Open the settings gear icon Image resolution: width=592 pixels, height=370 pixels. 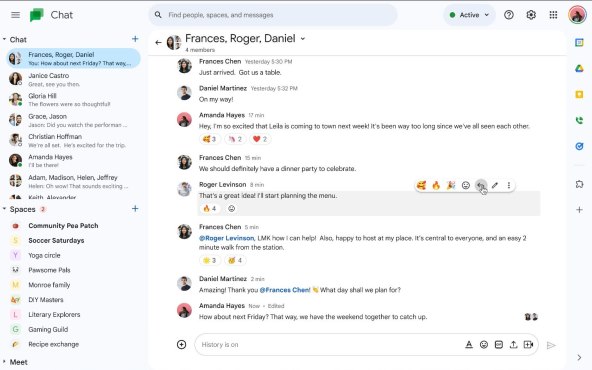531,15
